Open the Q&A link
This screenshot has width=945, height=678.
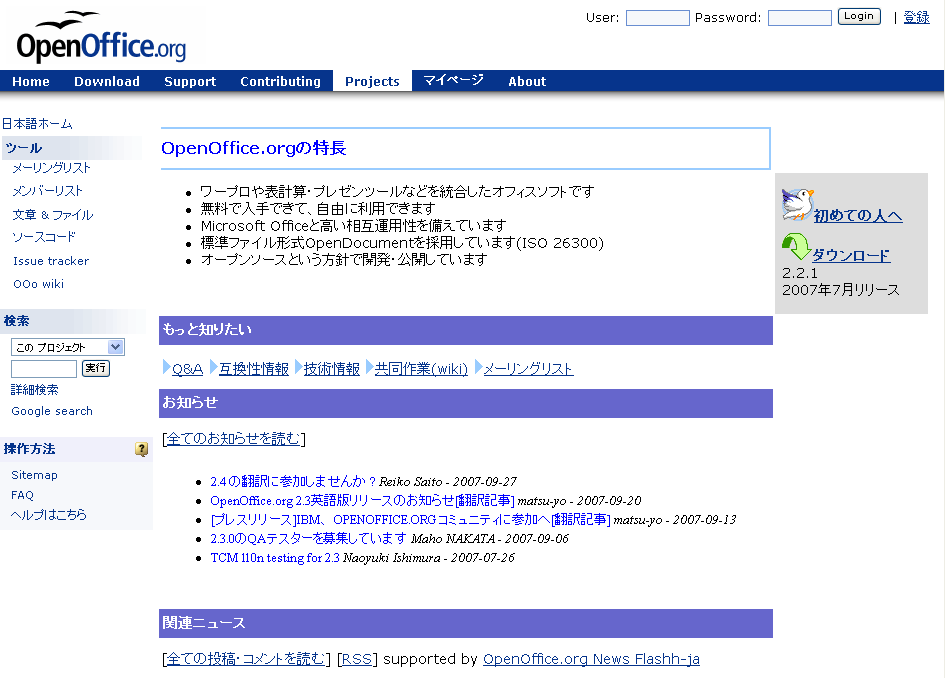click(x=187, y=369)
